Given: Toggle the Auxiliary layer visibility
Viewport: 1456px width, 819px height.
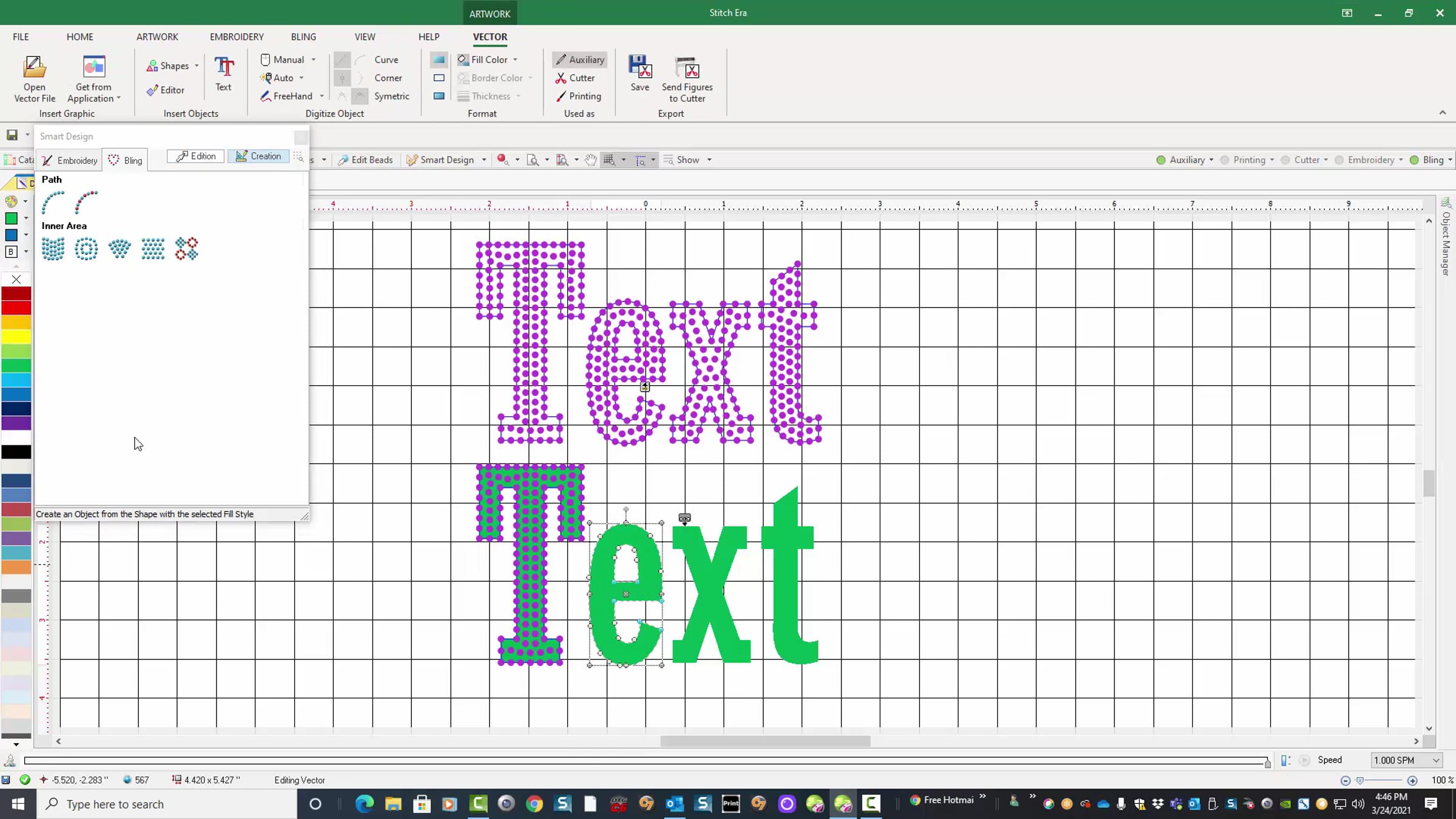Looking at the screenshot, I should click(1161, 160).
